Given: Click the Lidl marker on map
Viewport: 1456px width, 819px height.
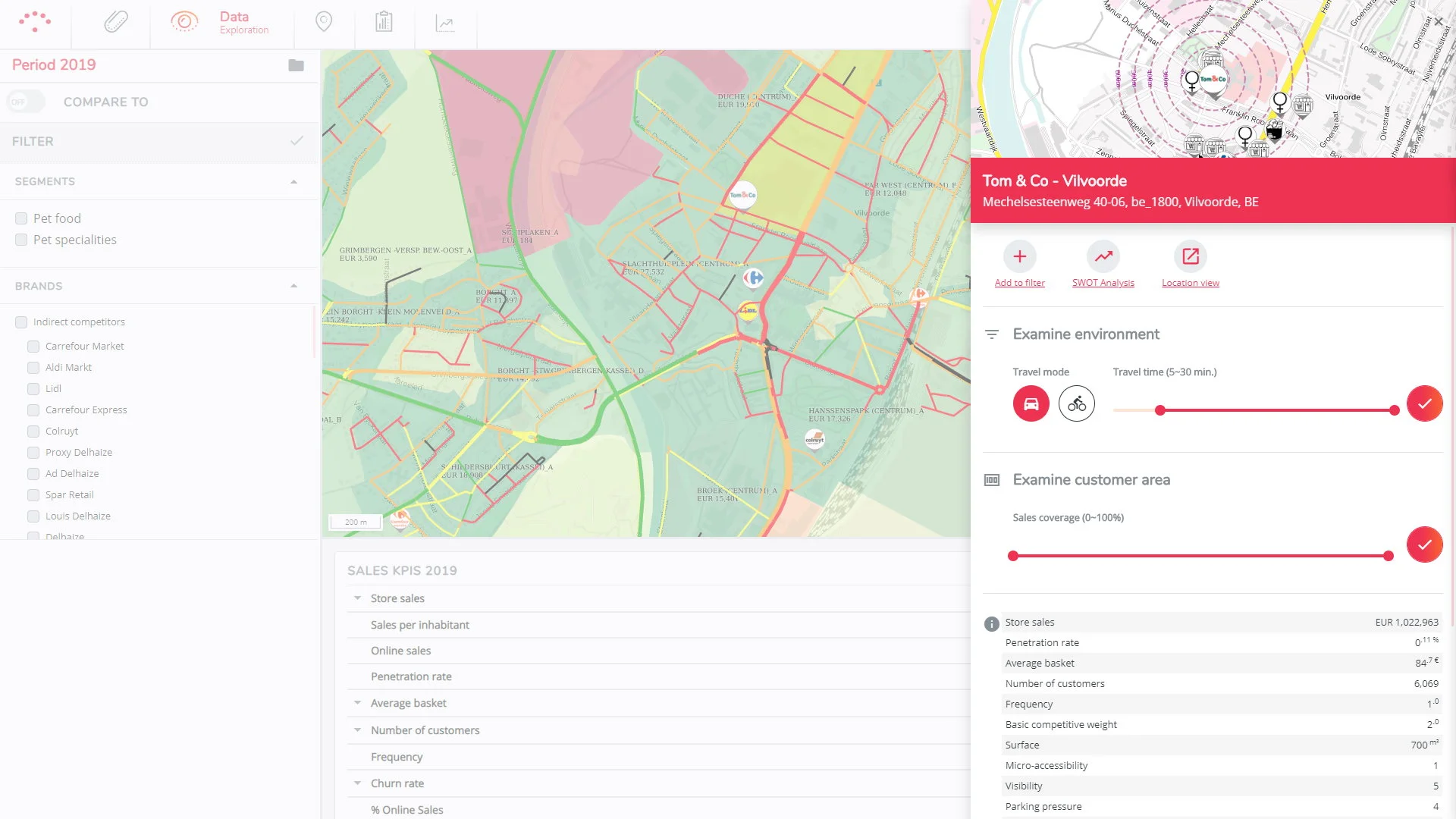Looking at the screenshot, I should click(x=748, y=310).
